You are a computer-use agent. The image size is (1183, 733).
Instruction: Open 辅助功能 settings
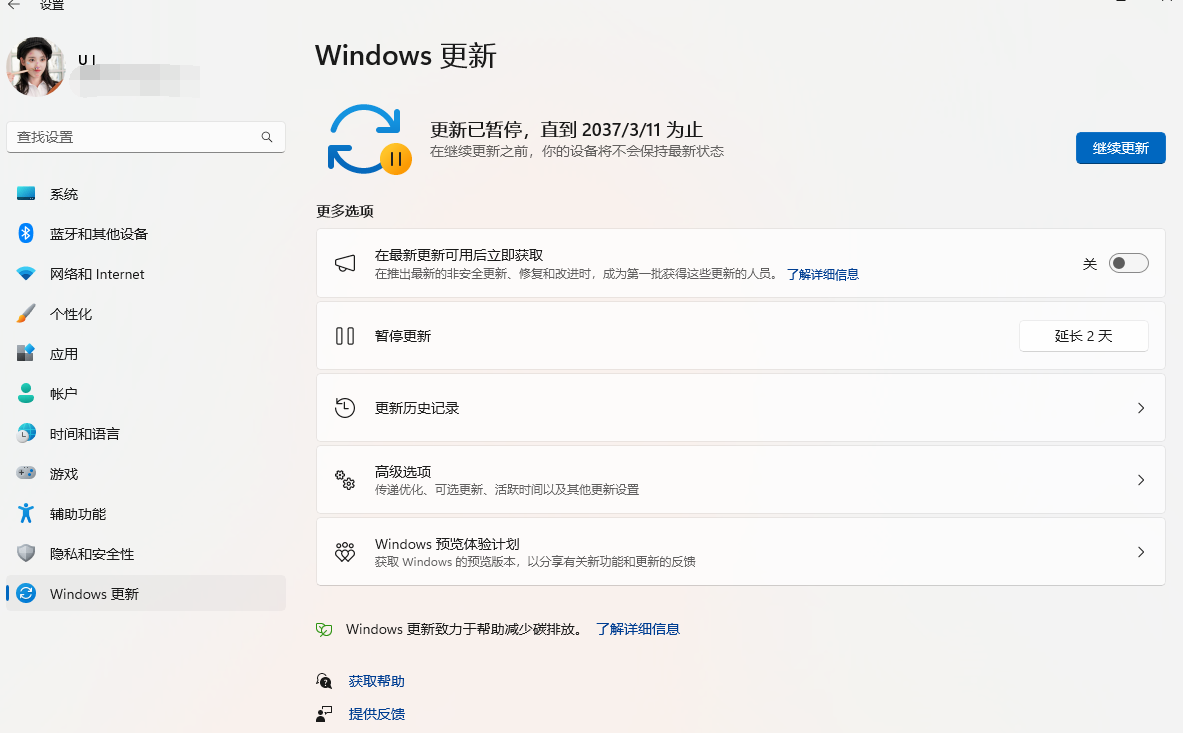[x=146, y=514]
